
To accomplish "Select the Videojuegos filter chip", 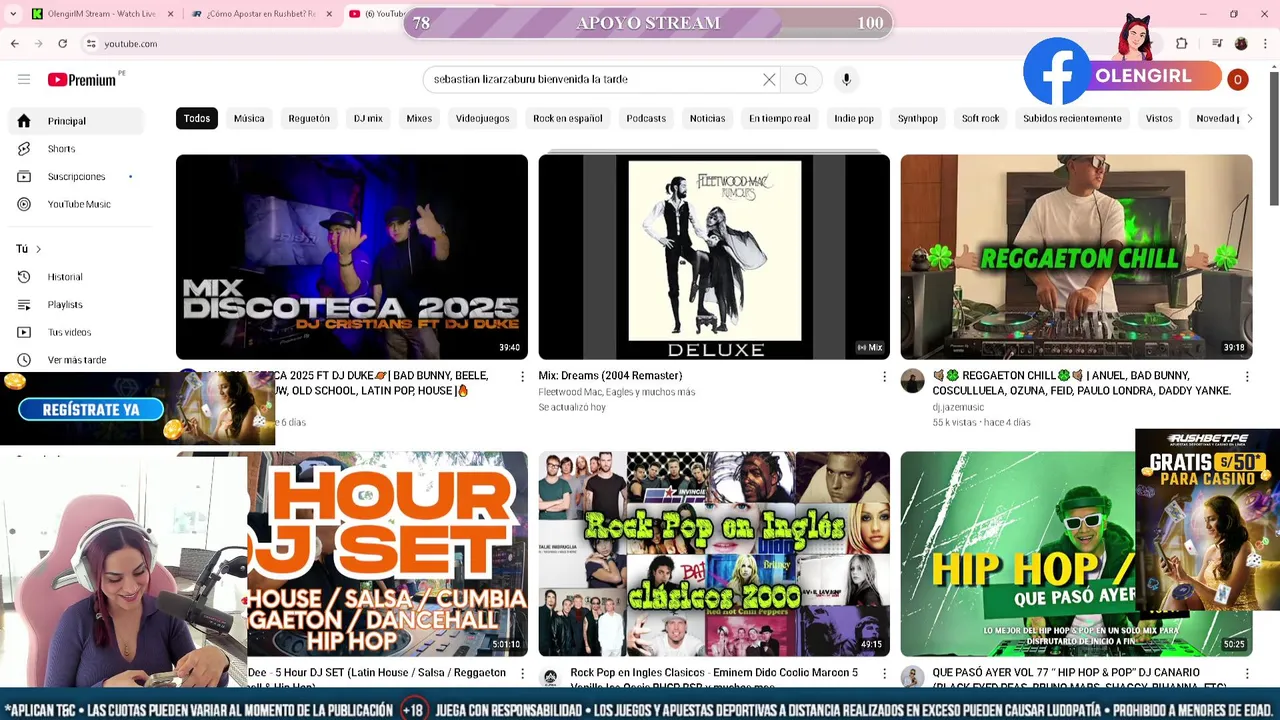I will 482,118.
